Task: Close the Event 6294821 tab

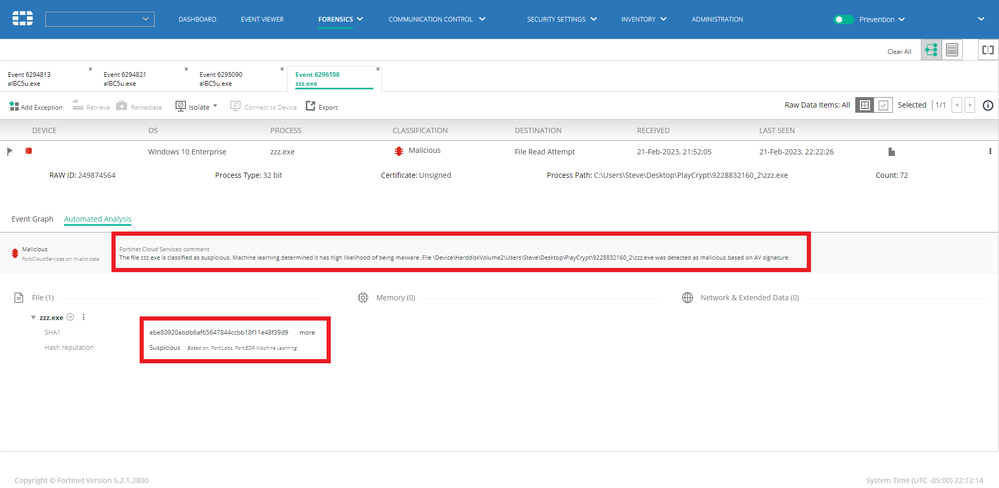Action: click(x=185, y=69)
